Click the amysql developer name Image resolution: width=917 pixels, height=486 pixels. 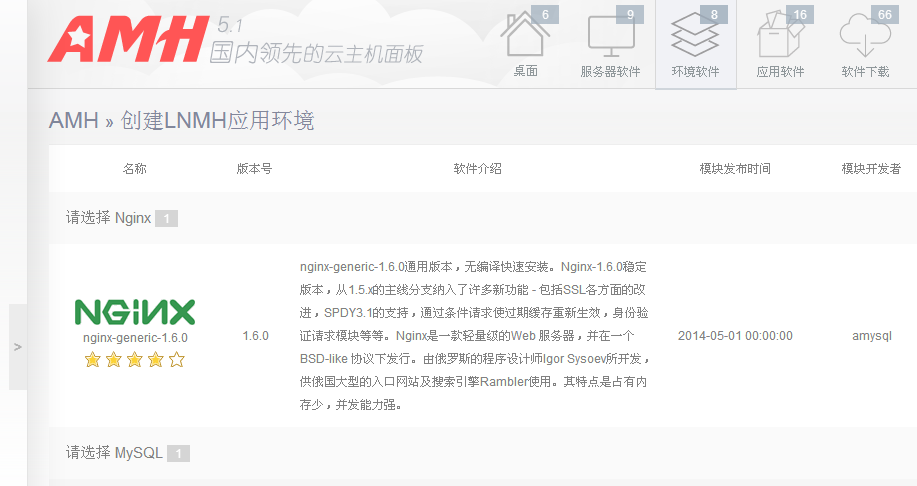pyautogui.click(x=871, y=336)
